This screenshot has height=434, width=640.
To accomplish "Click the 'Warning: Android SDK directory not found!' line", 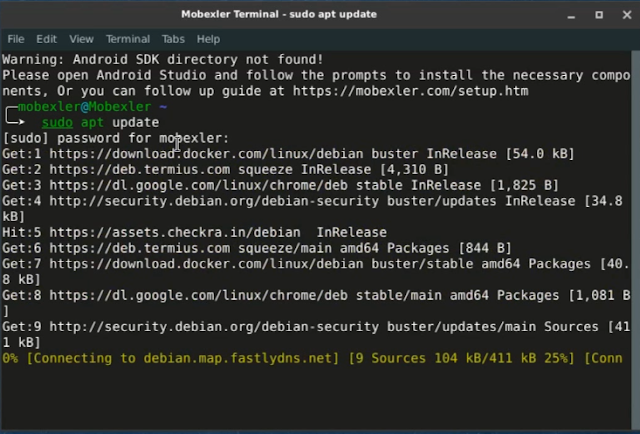I will coord(163,60).
